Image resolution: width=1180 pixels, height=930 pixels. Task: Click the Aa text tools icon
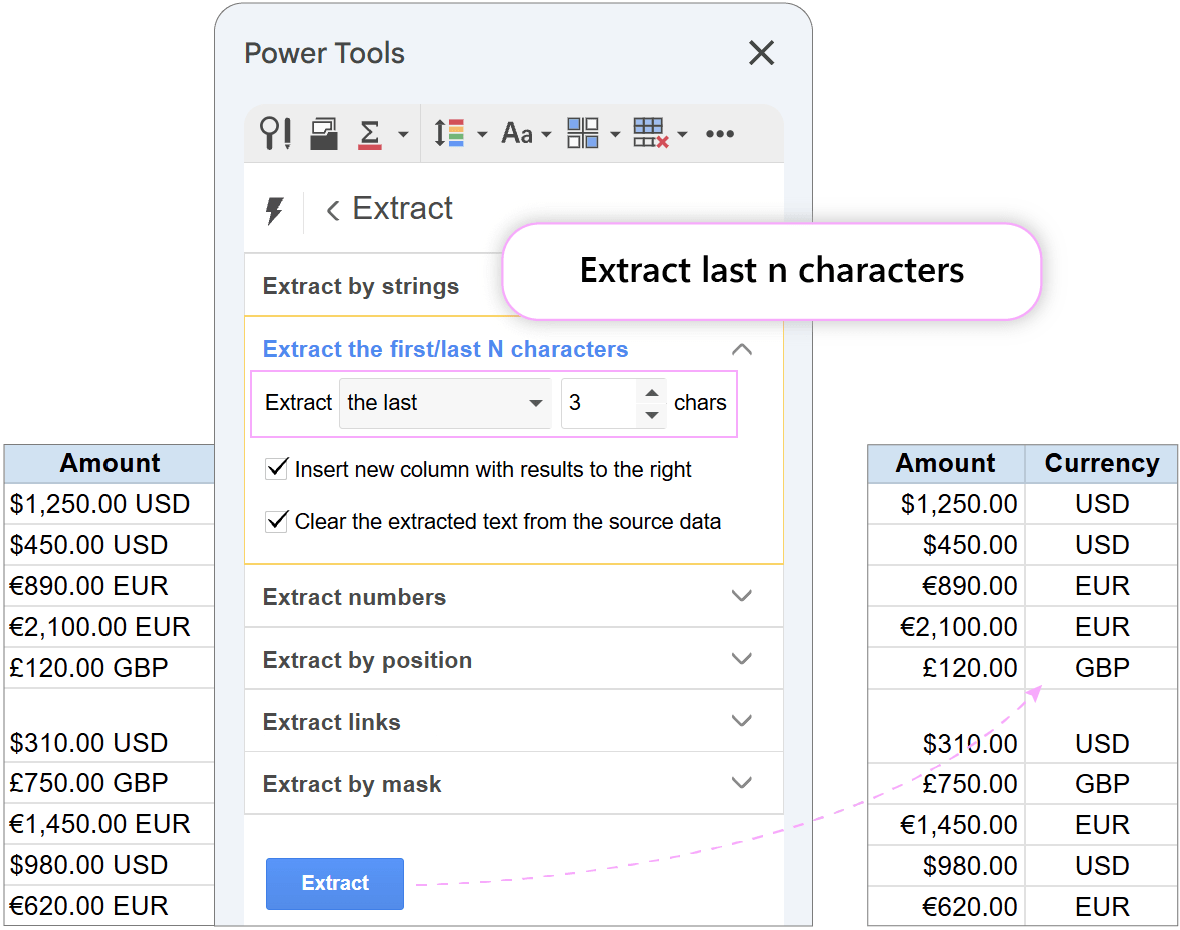[x=517, y=133]
